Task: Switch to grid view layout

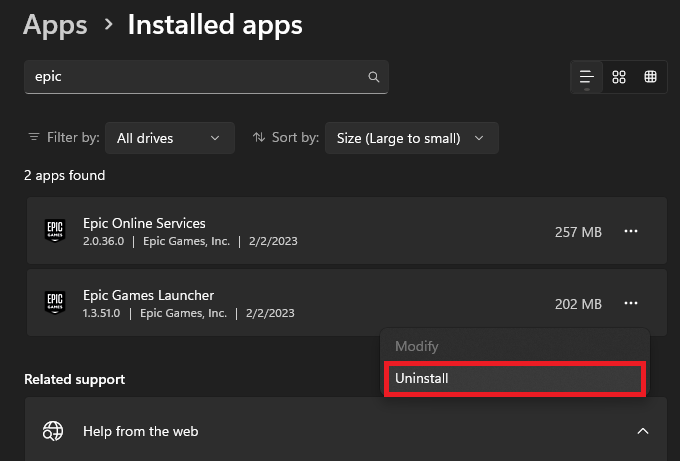Action: tap(619, 77)
